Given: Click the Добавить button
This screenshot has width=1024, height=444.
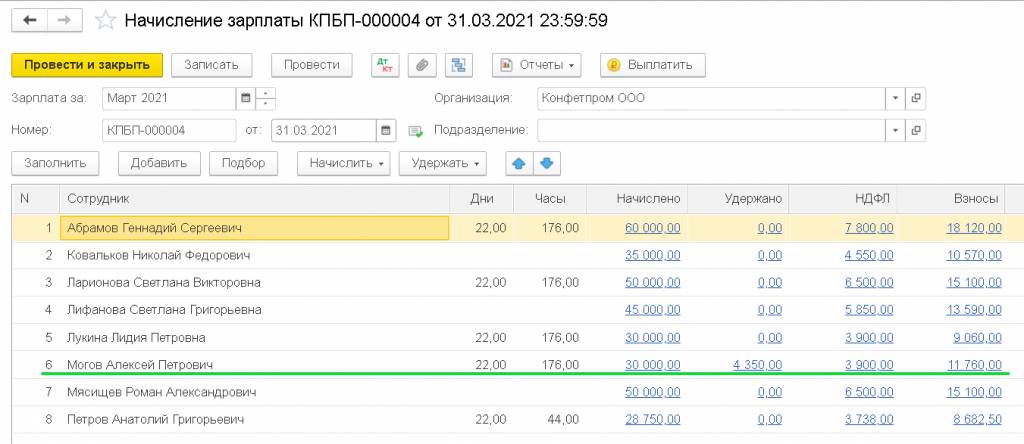Looking at the screenshot, I should (159, 163).
